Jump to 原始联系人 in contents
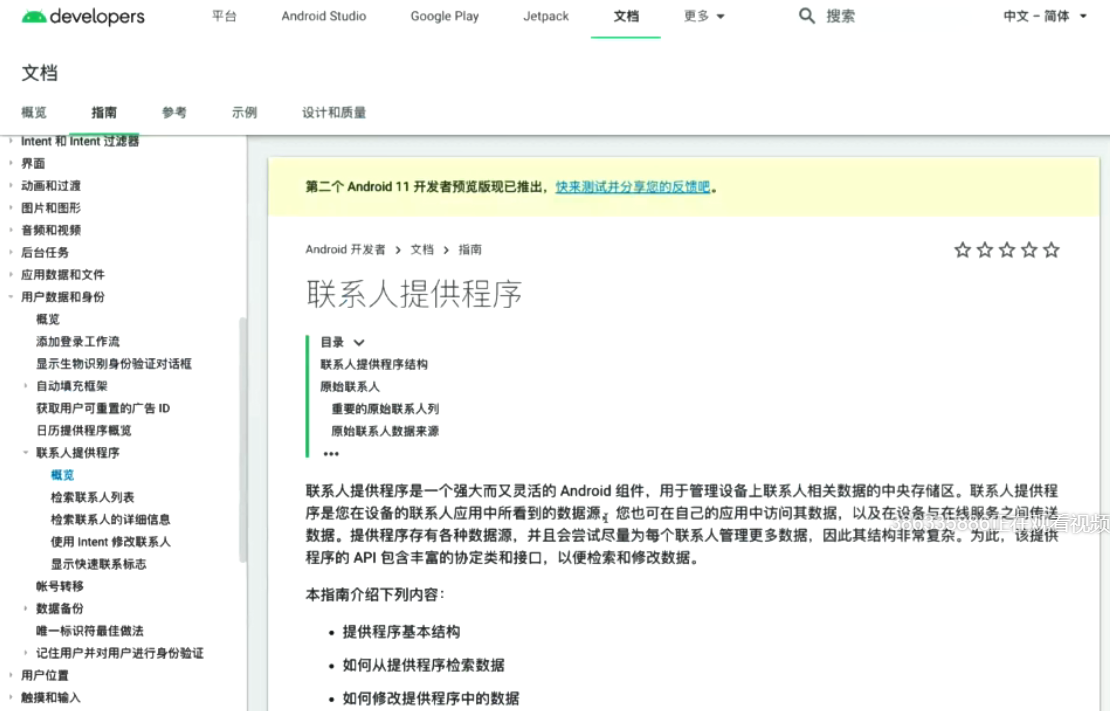Screen dimensions: 1110x711 [350, 387]
